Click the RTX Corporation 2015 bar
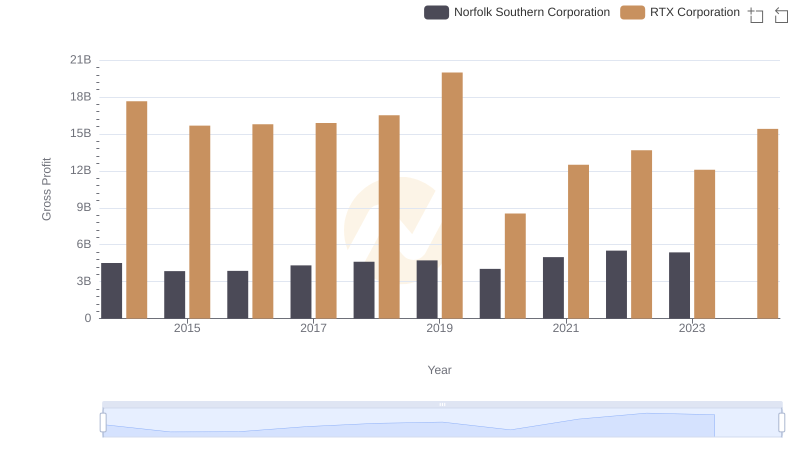Screen dimensions: 800x461 (199, 222)
